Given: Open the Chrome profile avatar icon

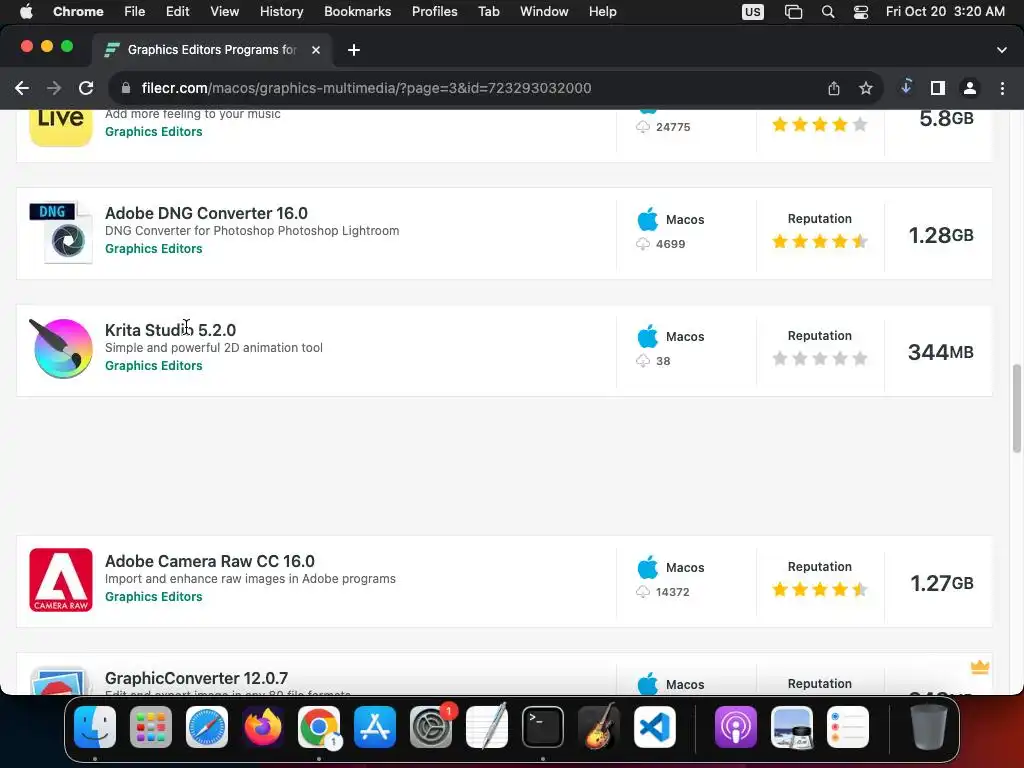Looking at the screenshot, I should 970,88.
